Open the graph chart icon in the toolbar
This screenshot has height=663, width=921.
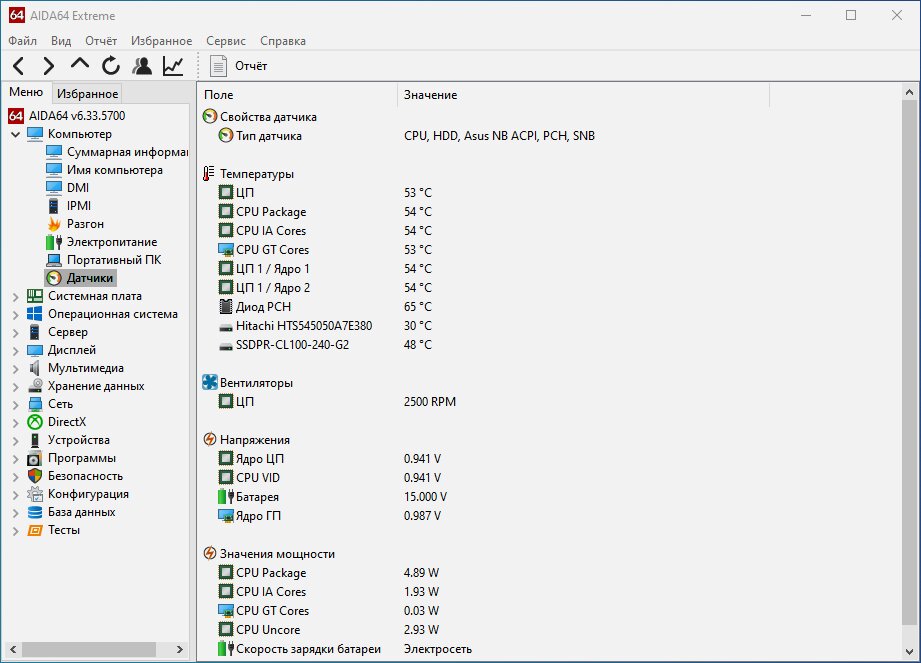click(173, 66)
